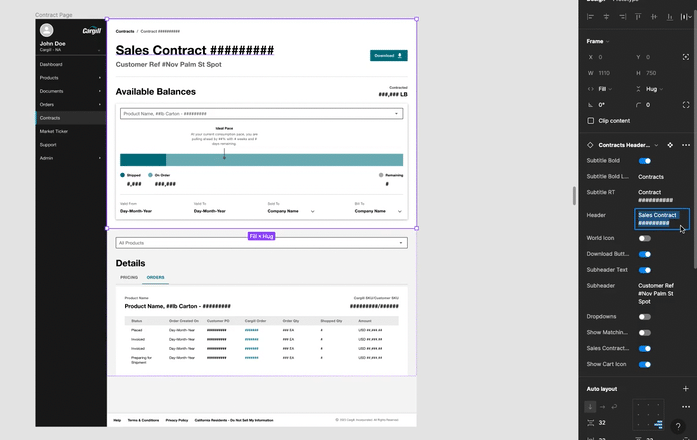
Task: Align horizontal centers icon
Action: 606,17
